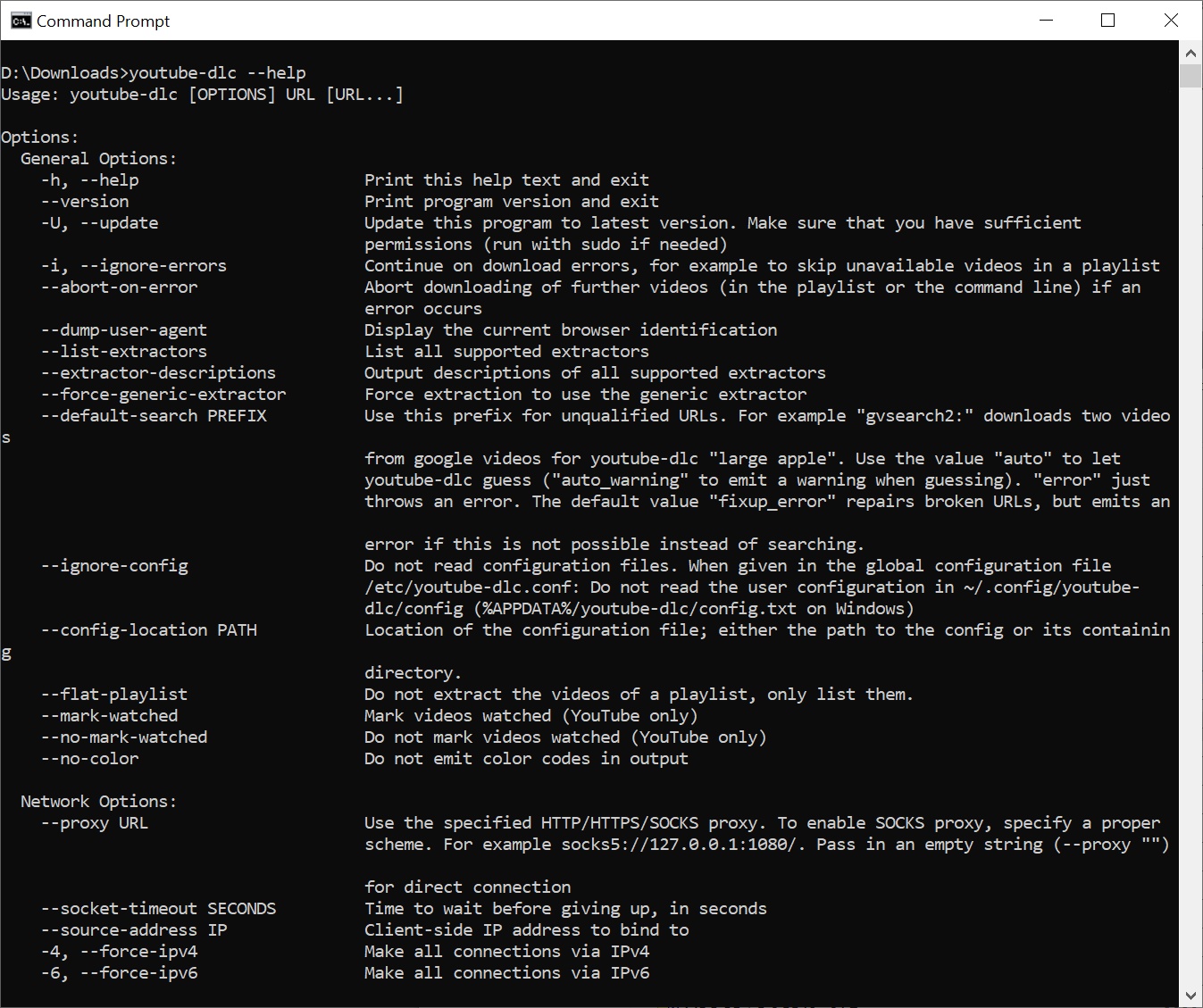Click 'Print program version and exit' description
Image resolution: width=1203 pixels, height=1008 pixels.
click(512, 202)
